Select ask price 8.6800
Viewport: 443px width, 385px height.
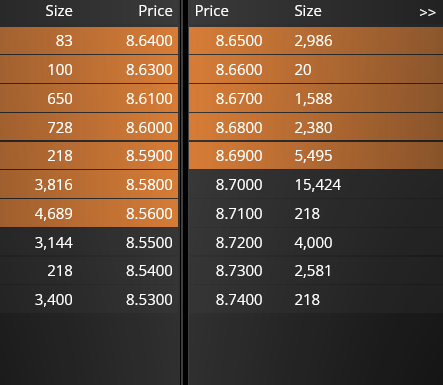[x=239, y=128]
